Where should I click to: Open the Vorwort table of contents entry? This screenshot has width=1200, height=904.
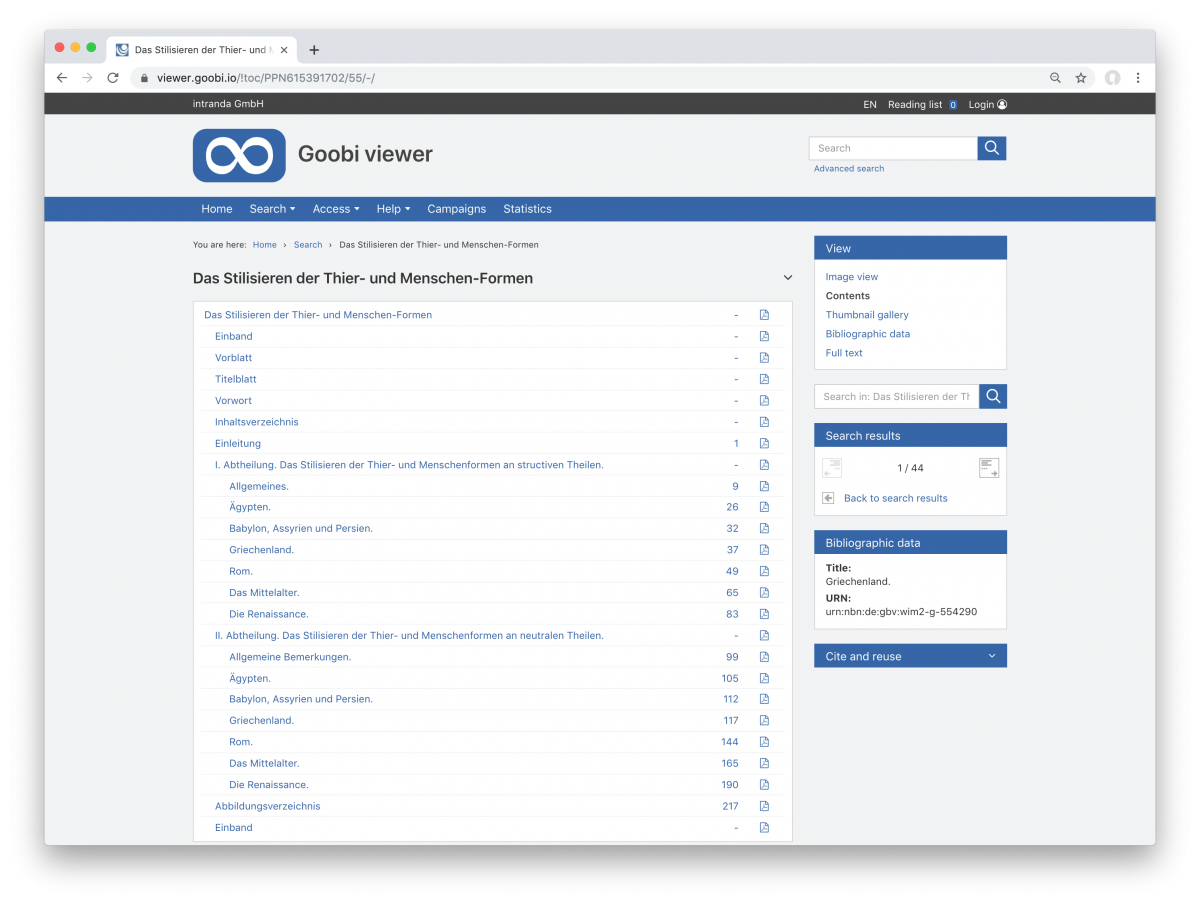[x=233, y=400]
